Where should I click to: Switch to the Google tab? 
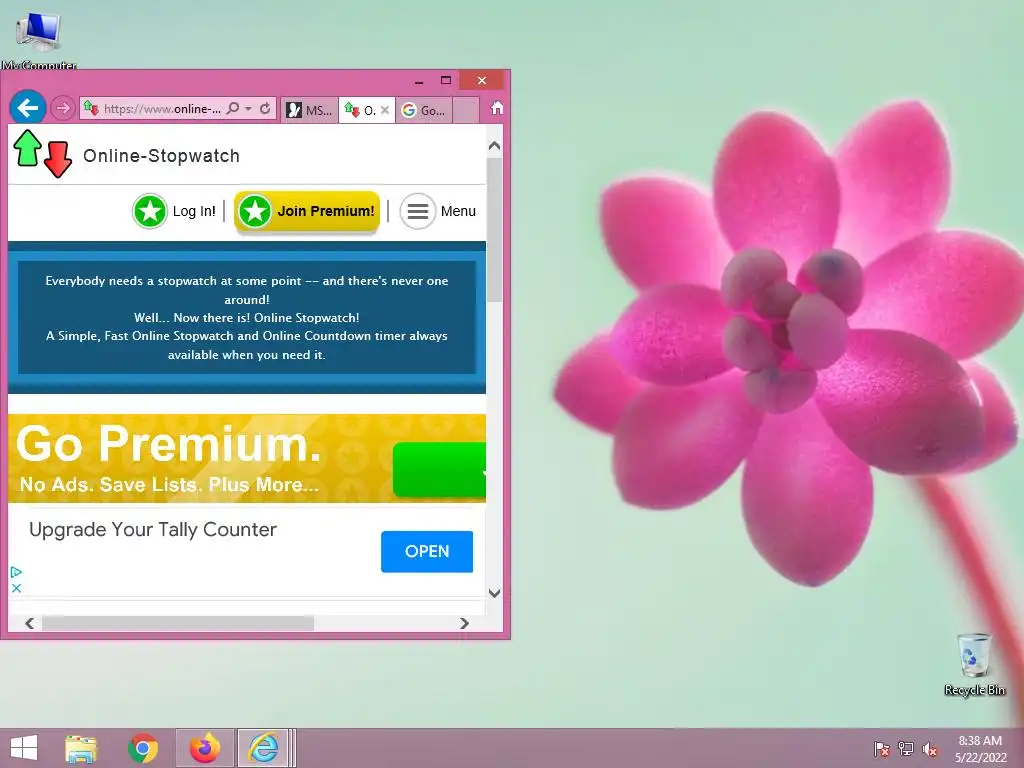[424, 110]
